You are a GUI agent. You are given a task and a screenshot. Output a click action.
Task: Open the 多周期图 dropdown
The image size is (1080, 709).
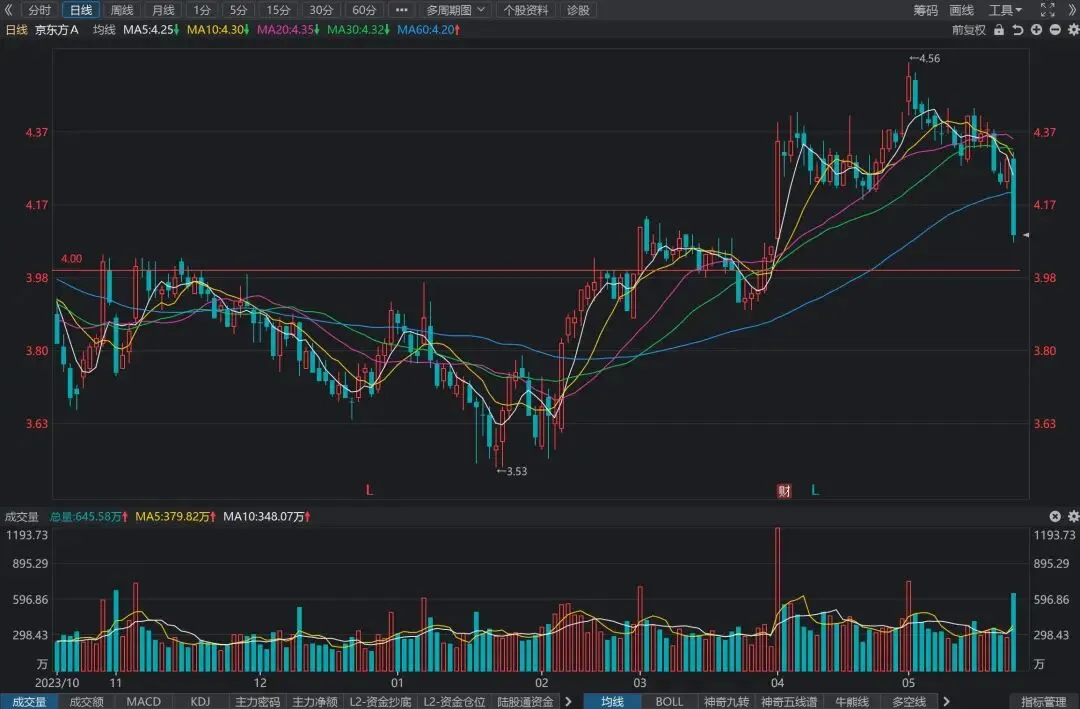point(455,10)
